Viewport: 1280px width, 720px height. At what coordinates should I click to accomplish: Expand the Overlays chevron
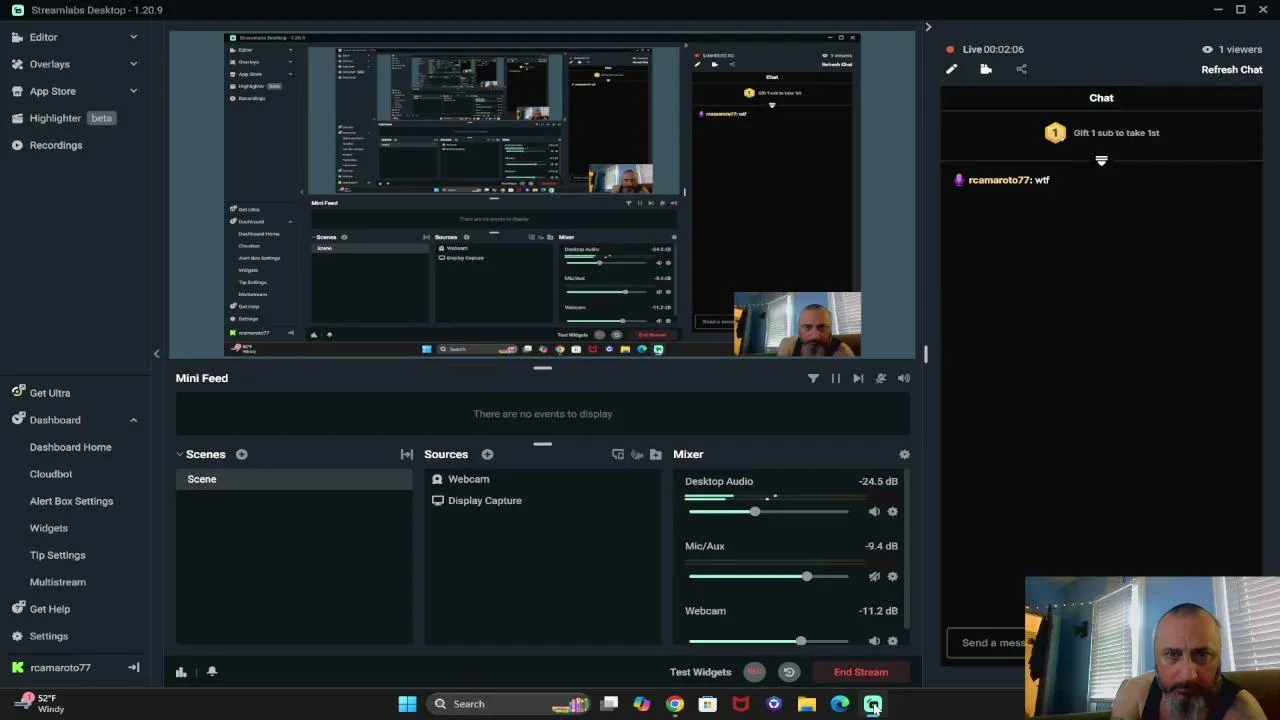[x=133, y=64]
